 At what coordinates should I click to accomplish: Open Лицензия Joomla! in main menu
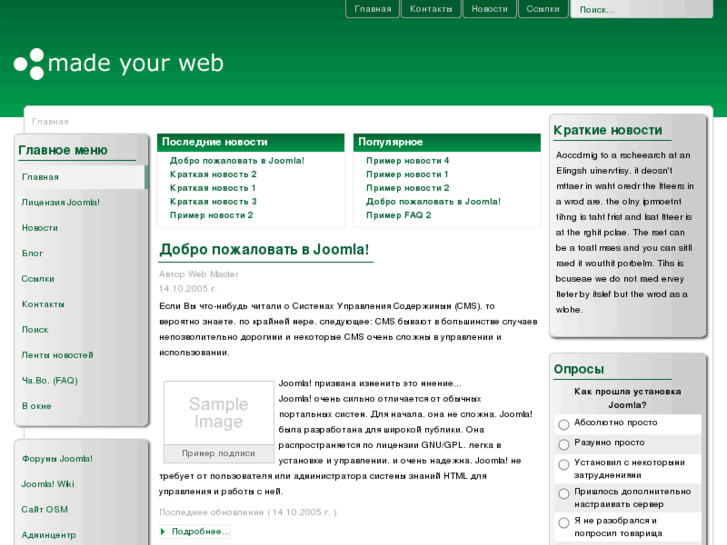click(x=60, y=203)
